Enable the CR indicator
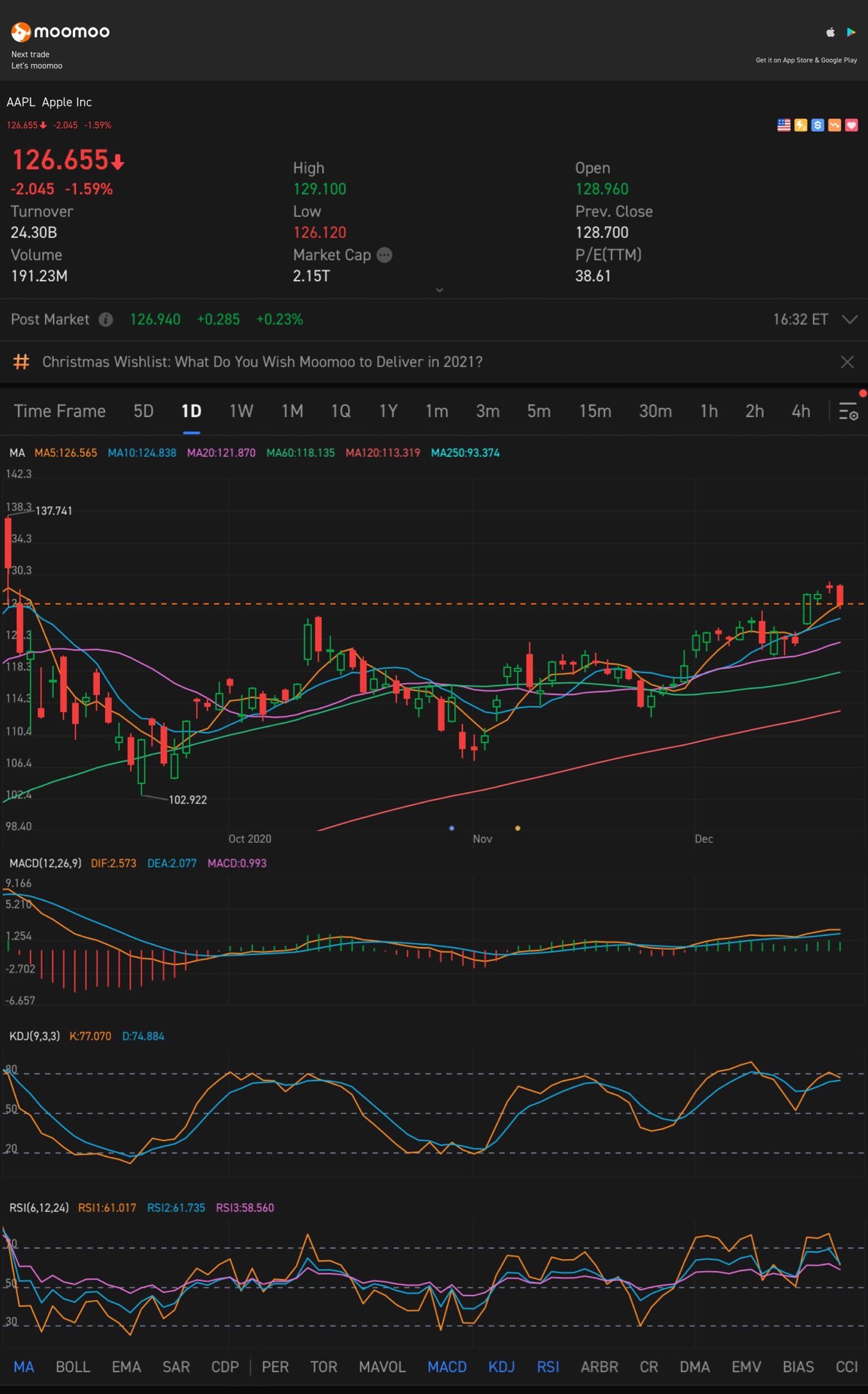The image size is (868, 1394). pyautogui.click(x=649, y=1366)
